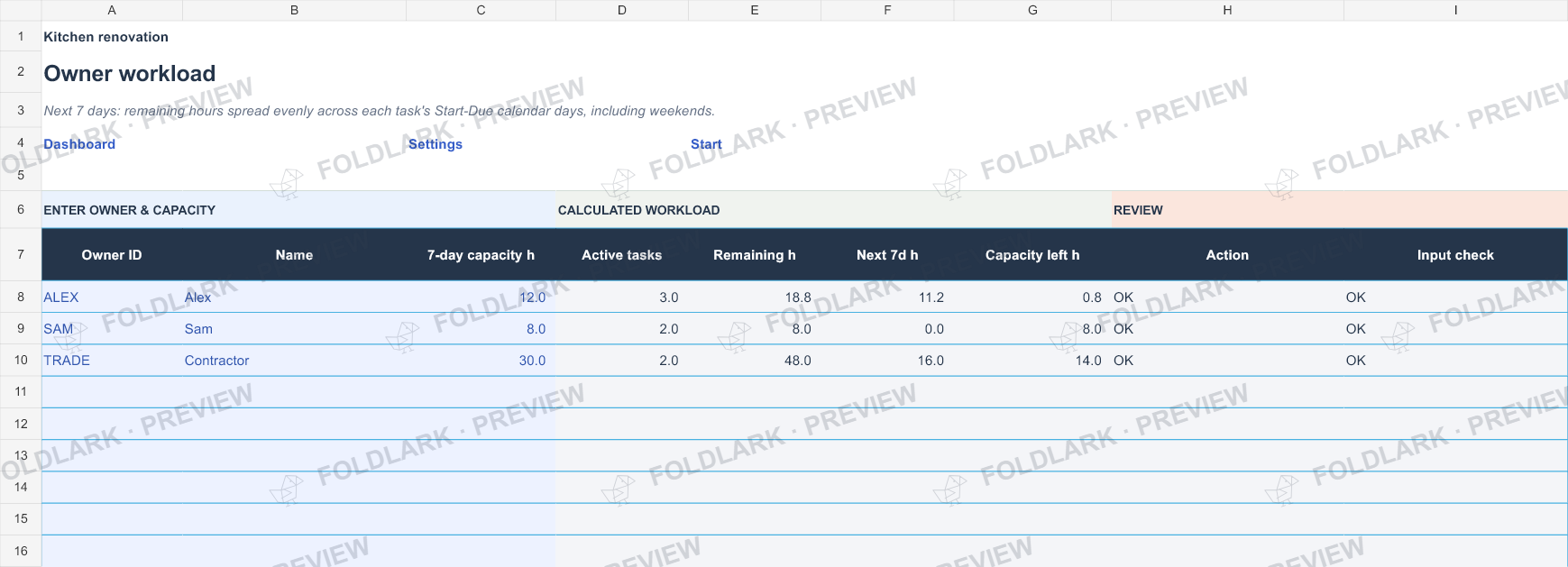Click active tasks value '3.0'
Viewport: 1568px width, 567px height.
[x=668, y=297]
